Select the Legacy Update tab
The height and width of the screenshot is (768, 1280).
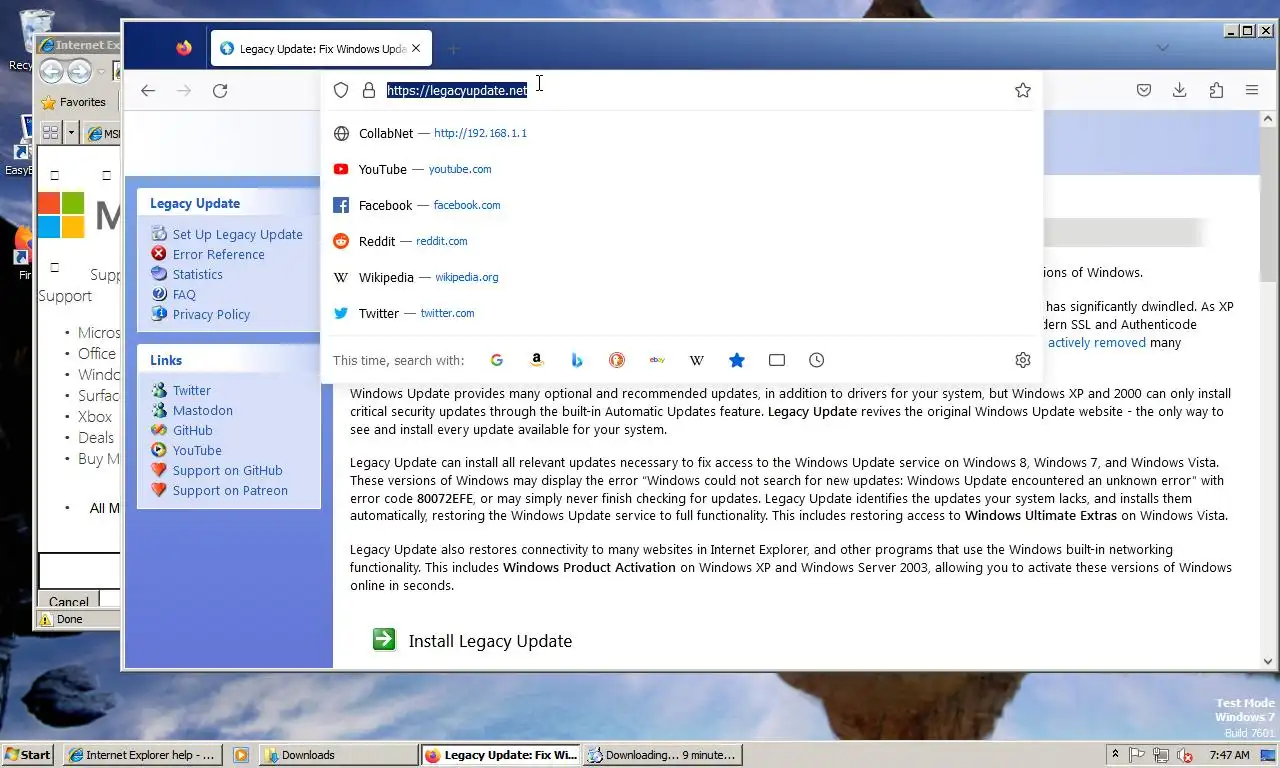pos(321,48)
